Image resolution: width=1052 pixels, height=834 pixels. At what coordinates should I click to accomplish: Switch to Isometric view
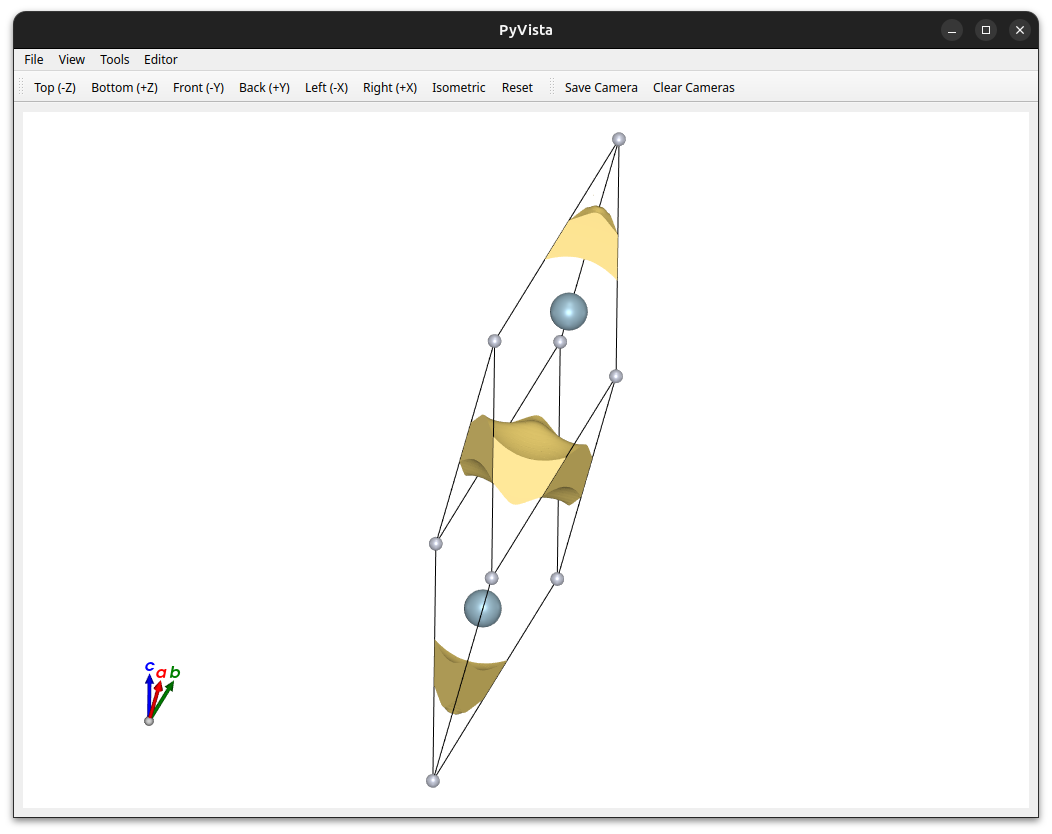tap(458, 87)
